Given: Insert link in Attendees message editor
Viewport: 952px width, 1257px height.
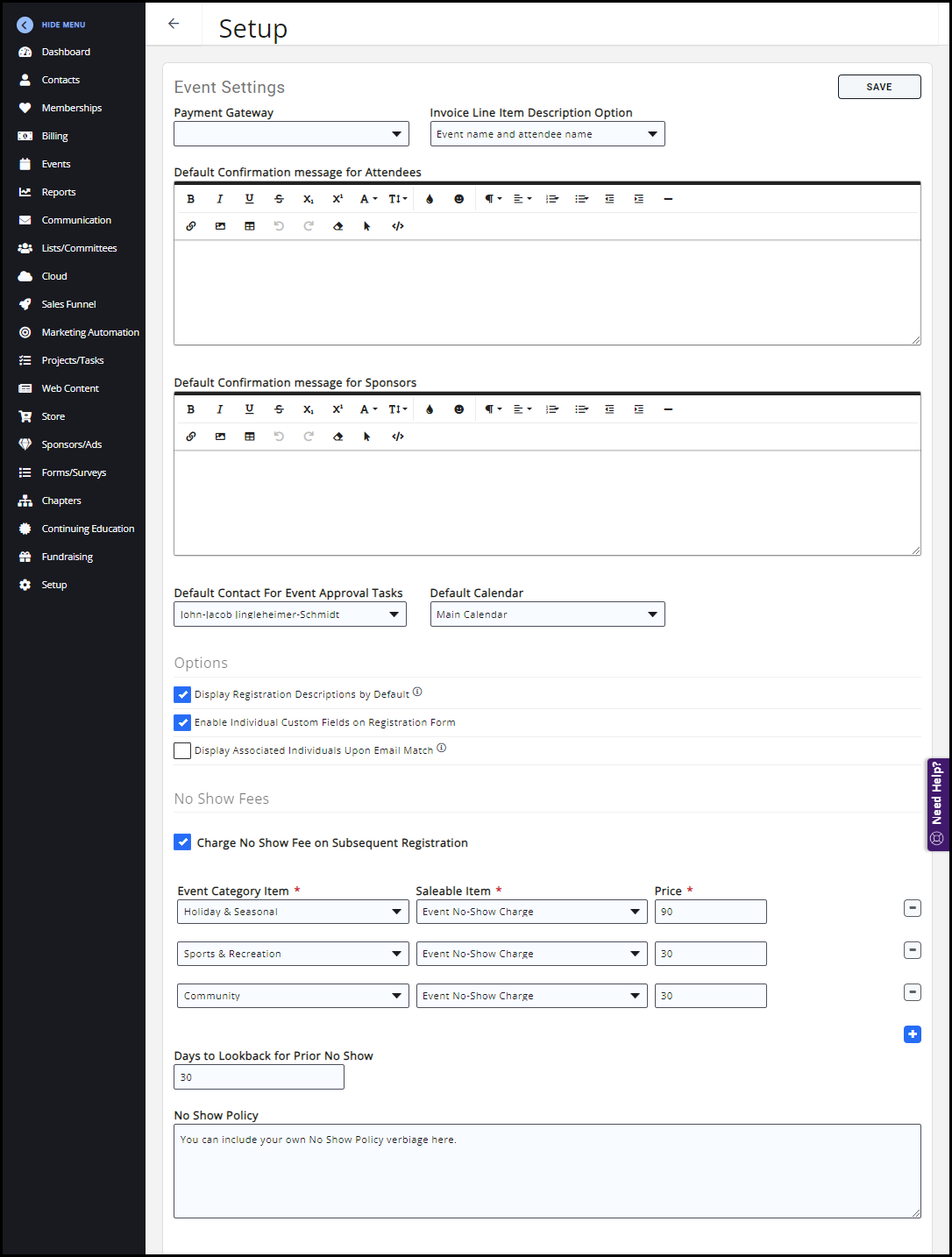Looking at the screenshot, I should click(x=190, y=226).
